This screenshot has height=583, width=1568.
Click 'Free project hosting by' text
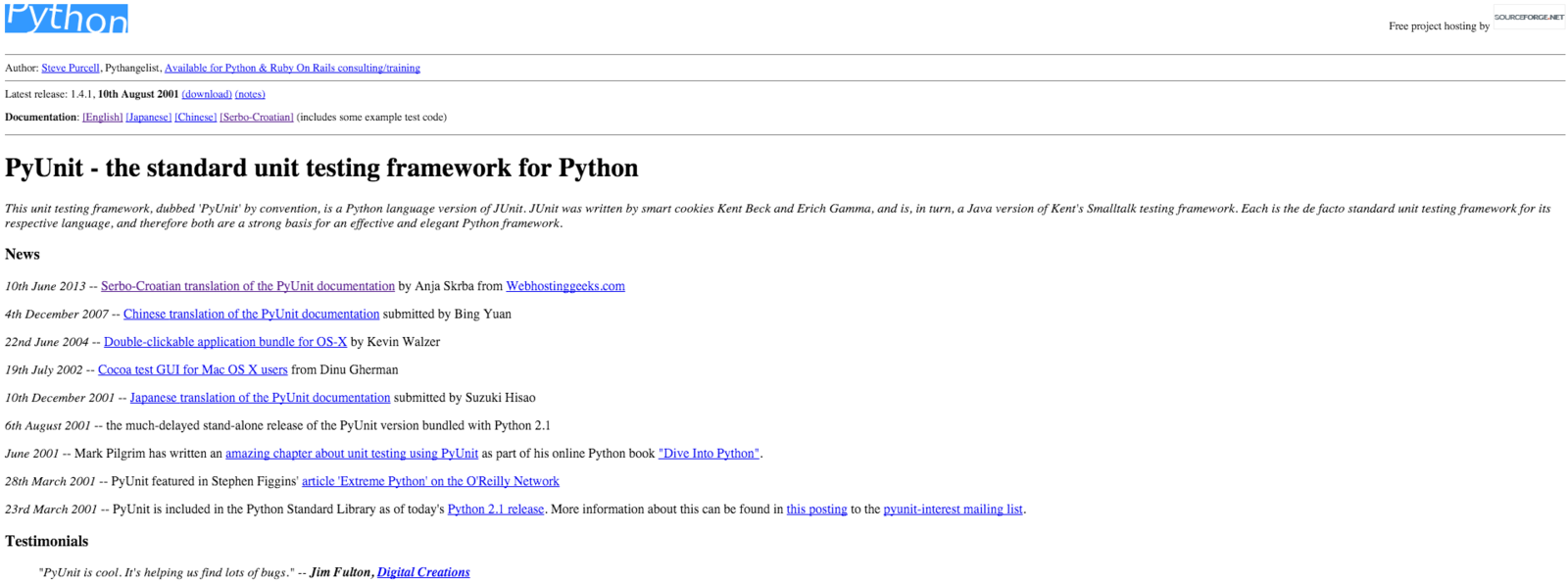click(1439, 25)
